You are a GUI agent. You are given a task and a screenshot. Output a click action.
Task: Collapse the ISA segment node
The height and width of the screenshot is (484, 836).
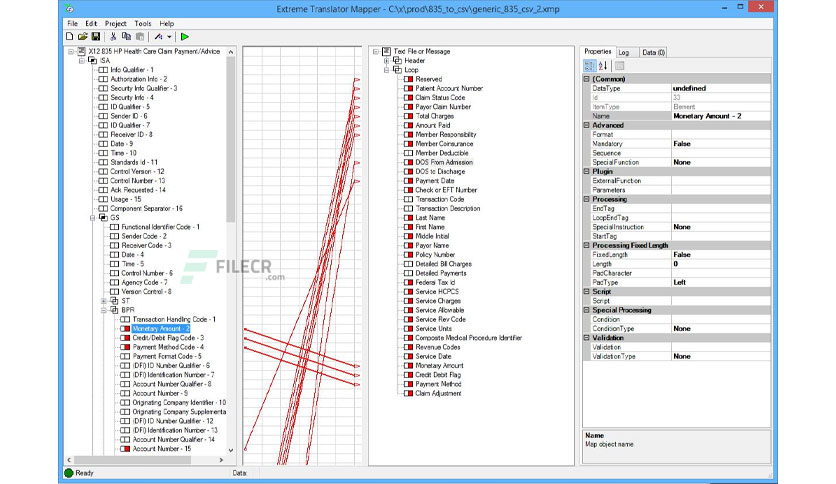[82, 61]
